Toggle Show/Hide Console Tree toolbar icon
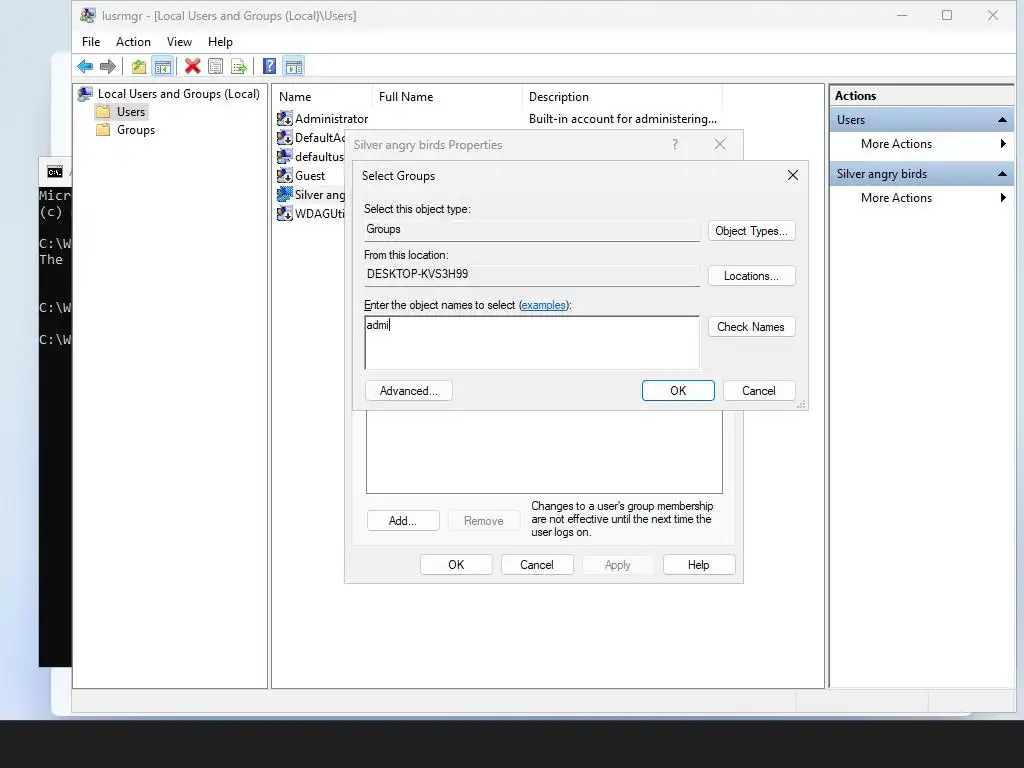 click(163, 66)
